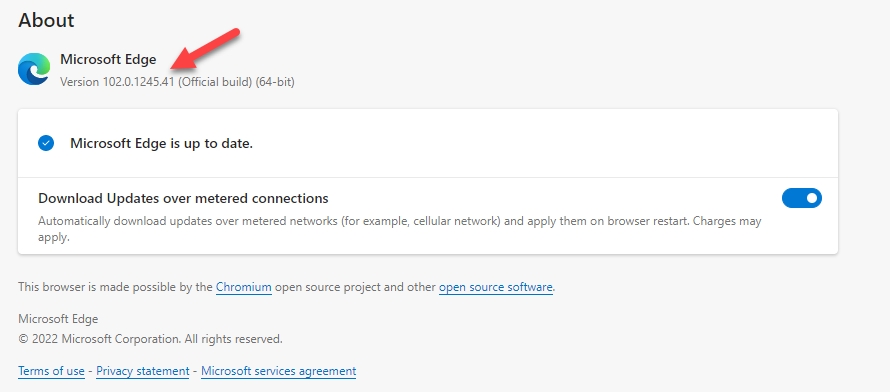This screenshot has width=890, height=392.
Task: Click the 2022 Microsoft Corporation copyright line
Action: [x=150, y=339]
